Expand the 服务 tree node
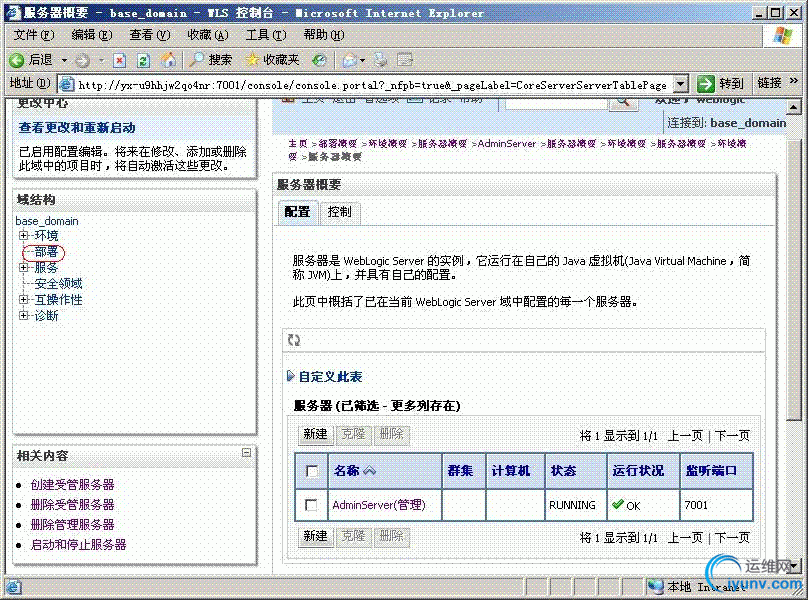The width and height of the screenshot is (808, 600). pos(23,268)
